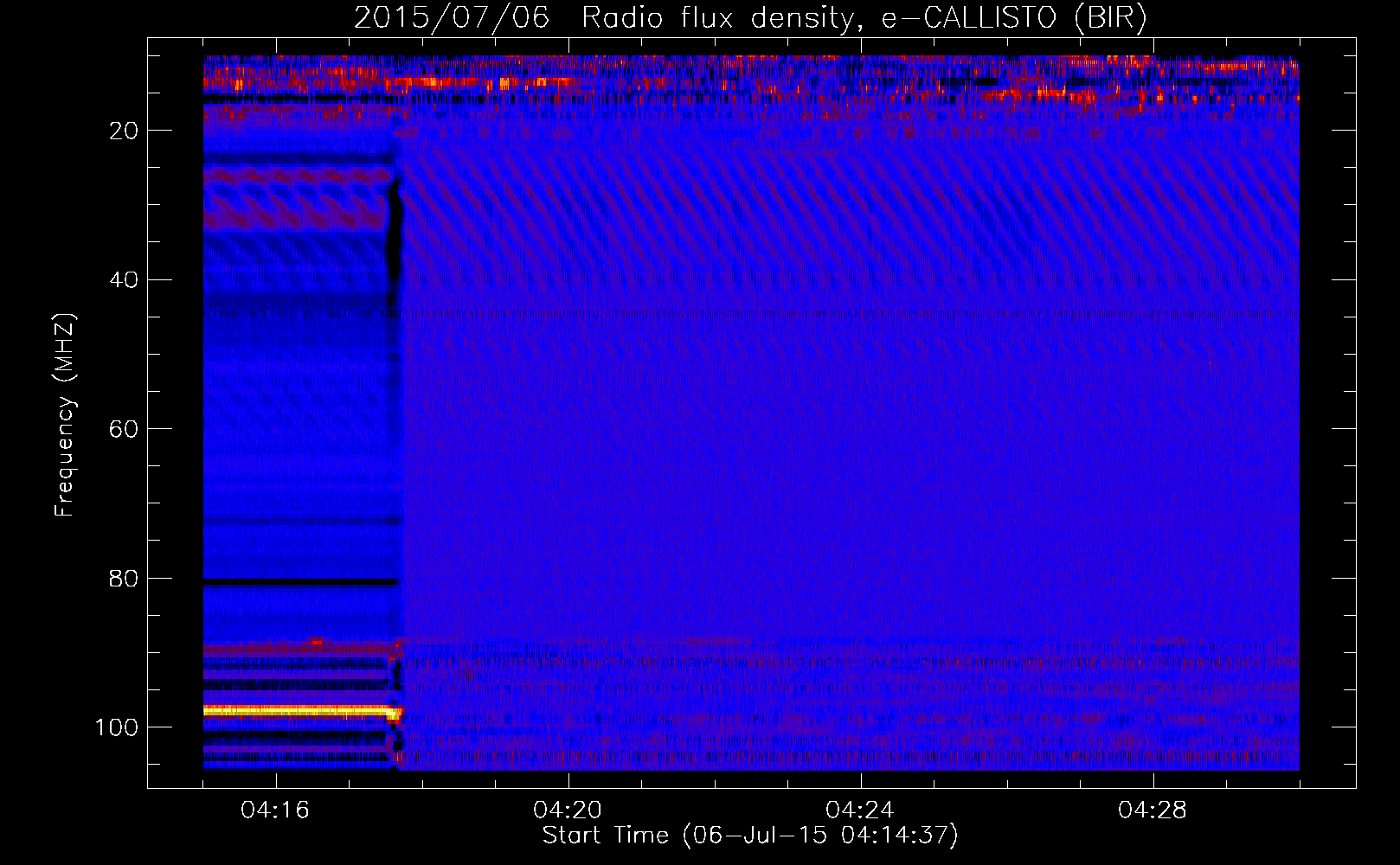Click the plot title text at top

pos(750,17)
